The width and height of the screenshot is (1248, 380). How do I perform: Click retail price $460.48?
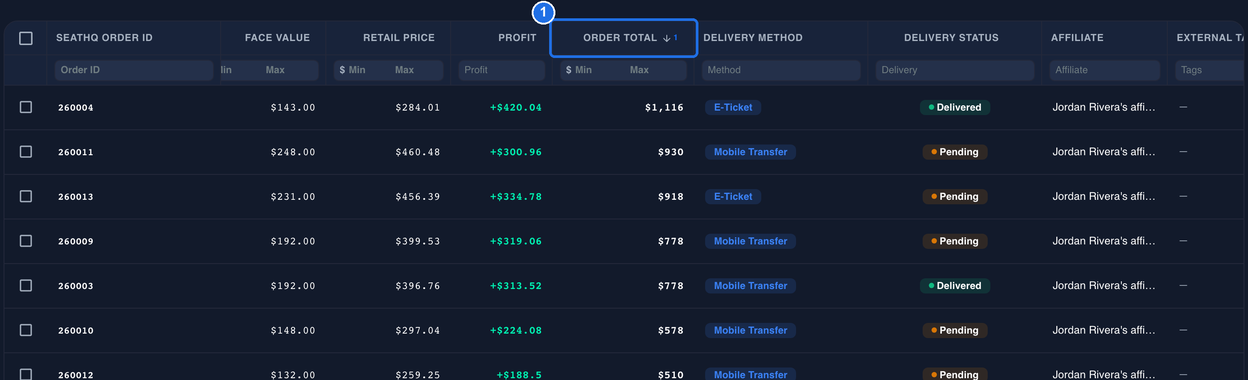418,152
